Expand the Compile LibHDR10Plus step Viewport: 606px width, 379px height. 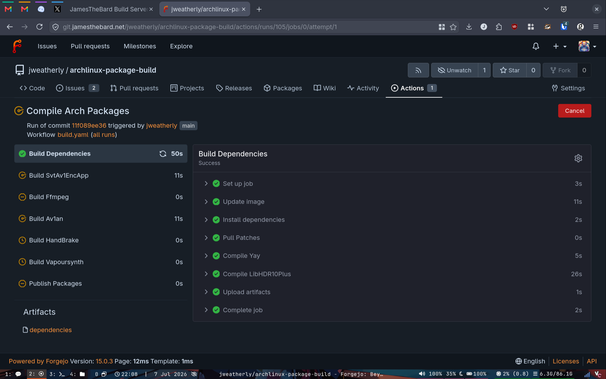(392, 274)
